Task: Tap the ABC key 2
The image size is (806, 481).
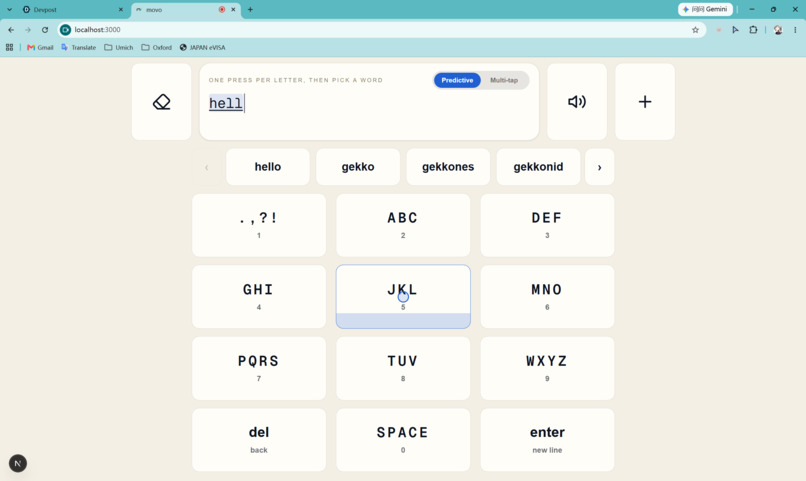Action: pos(403,225)
